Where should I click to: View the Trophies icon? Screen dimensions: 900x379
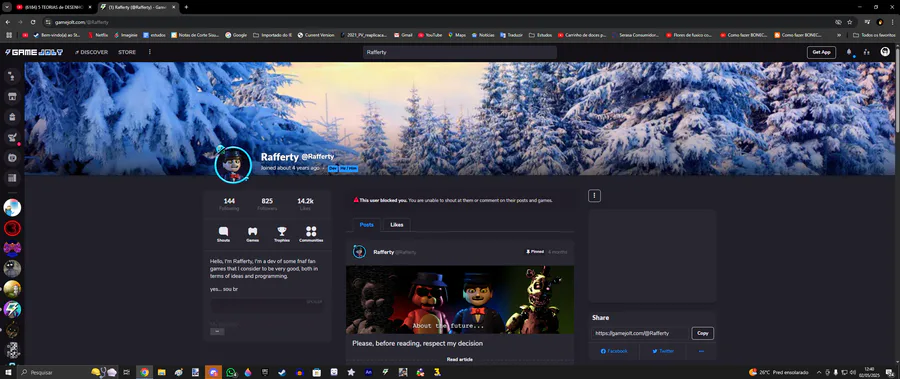pyautogui.click(x=281, y=234)
